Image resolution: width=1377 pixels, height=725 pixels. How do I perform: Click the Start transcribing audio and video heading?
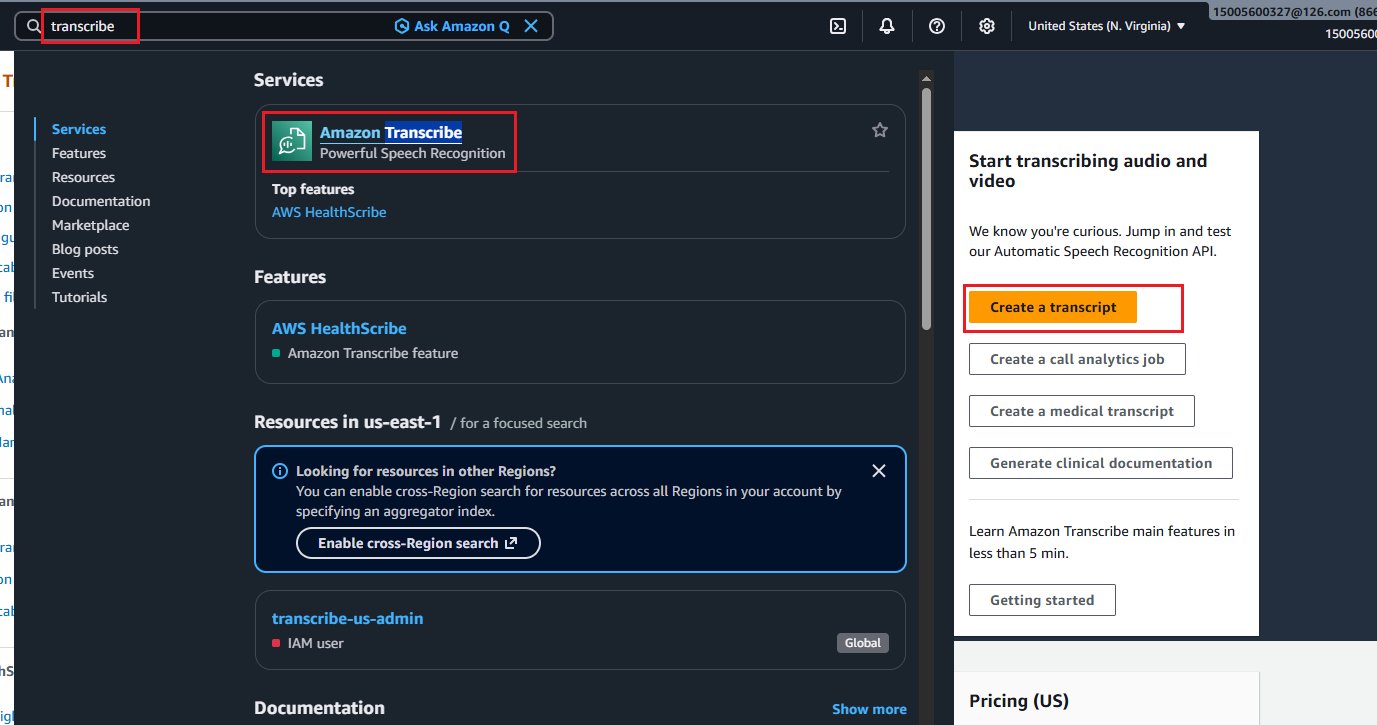click(x=1088, y=171)
